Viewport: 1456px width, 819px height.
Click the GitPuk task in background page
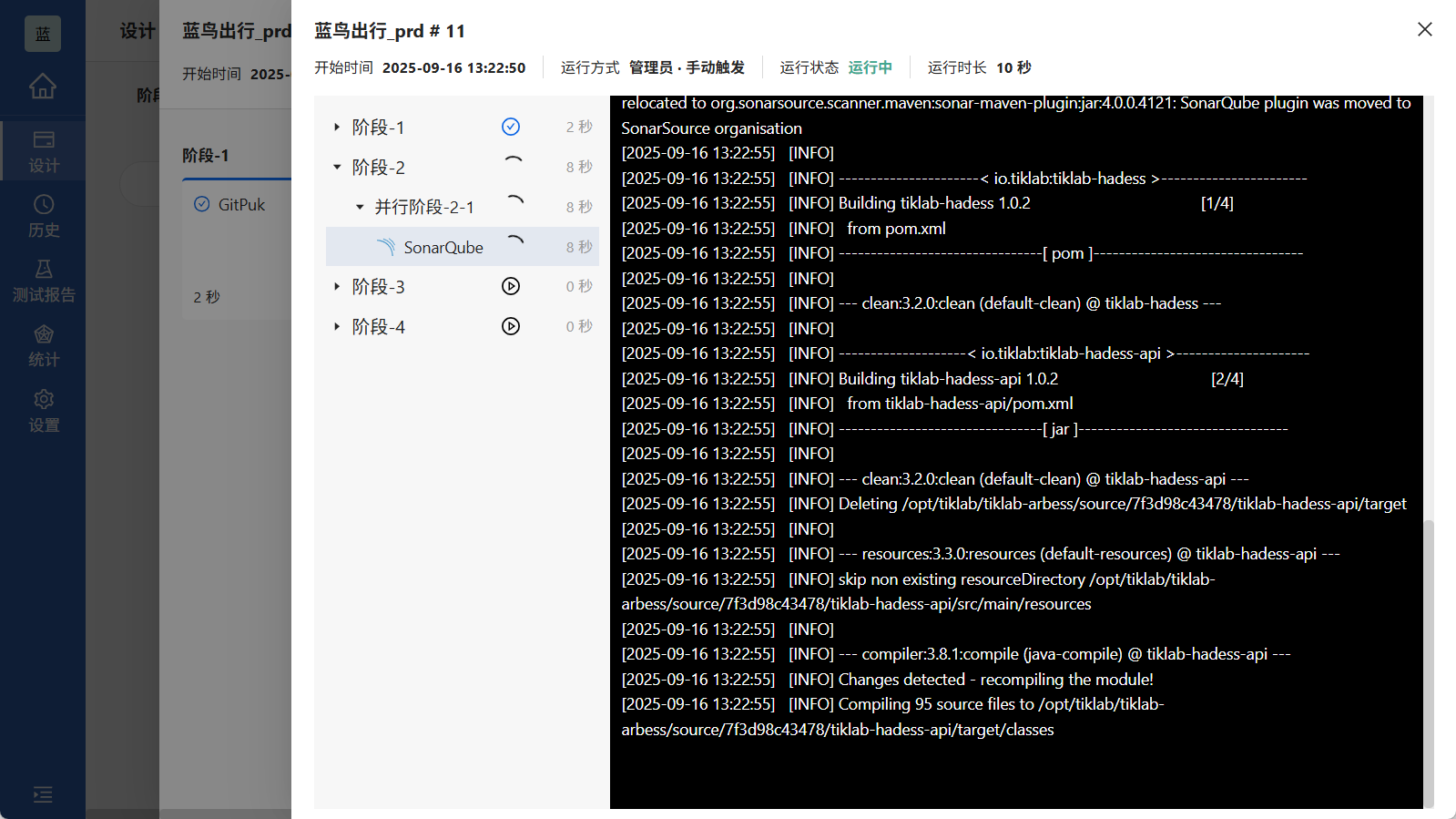tap(241, 205)
